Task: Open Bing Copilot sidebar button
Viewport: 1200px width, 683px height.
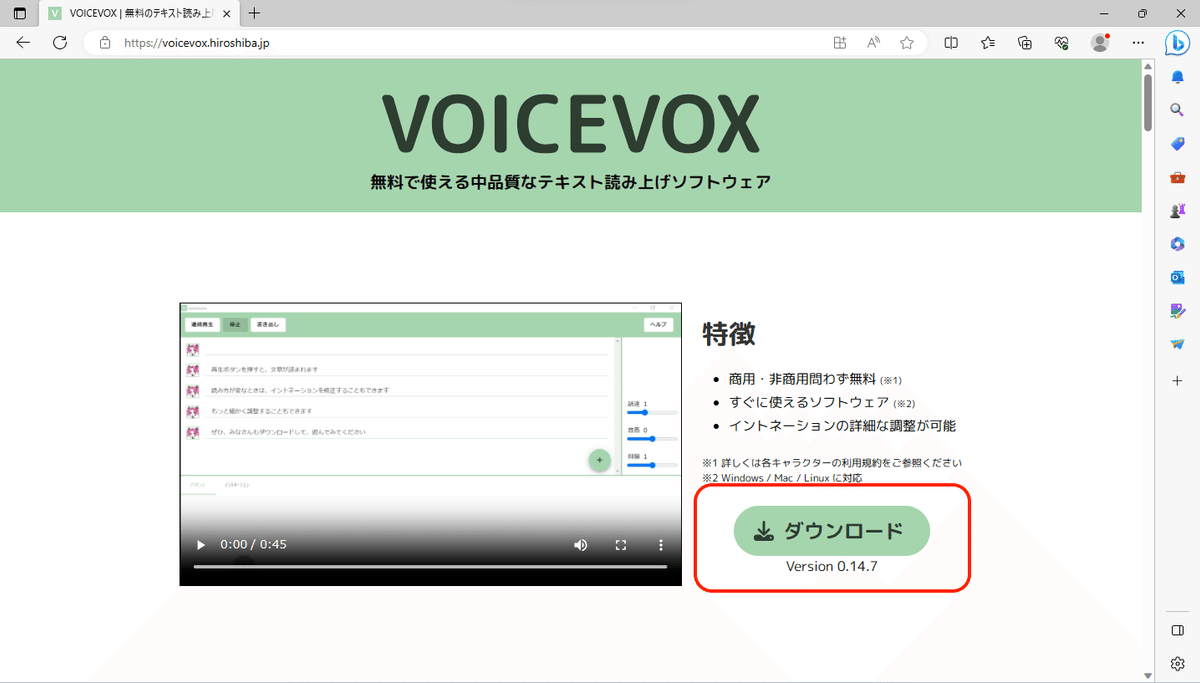Action: click(1177, 43)
